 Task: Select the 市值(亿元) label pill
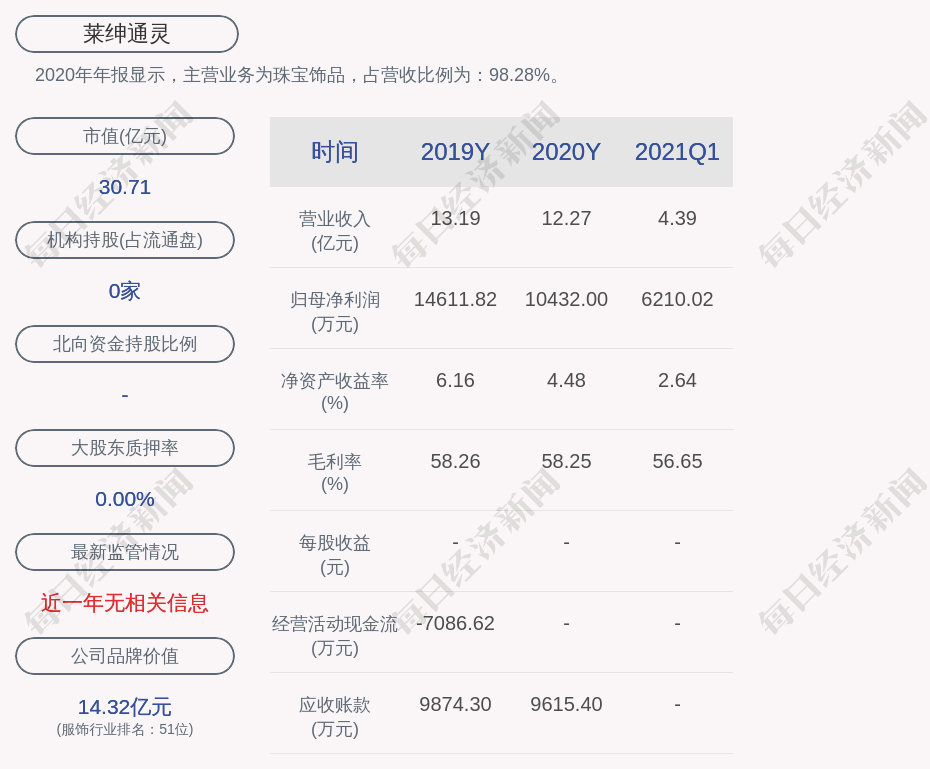point(125,136)
